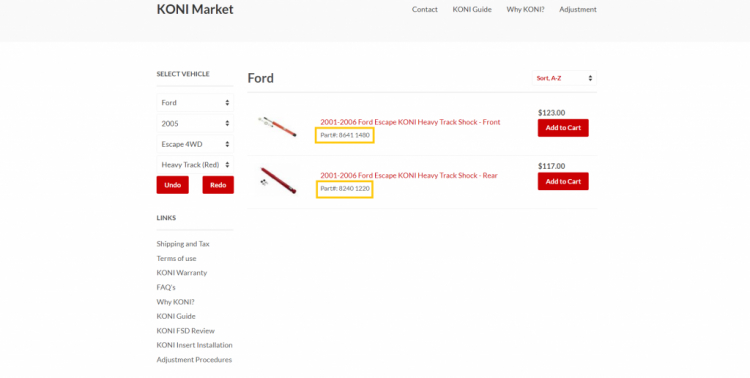Screen dimensions: 750x378
Task: Open the KONI Market home title
Action: 195,9
